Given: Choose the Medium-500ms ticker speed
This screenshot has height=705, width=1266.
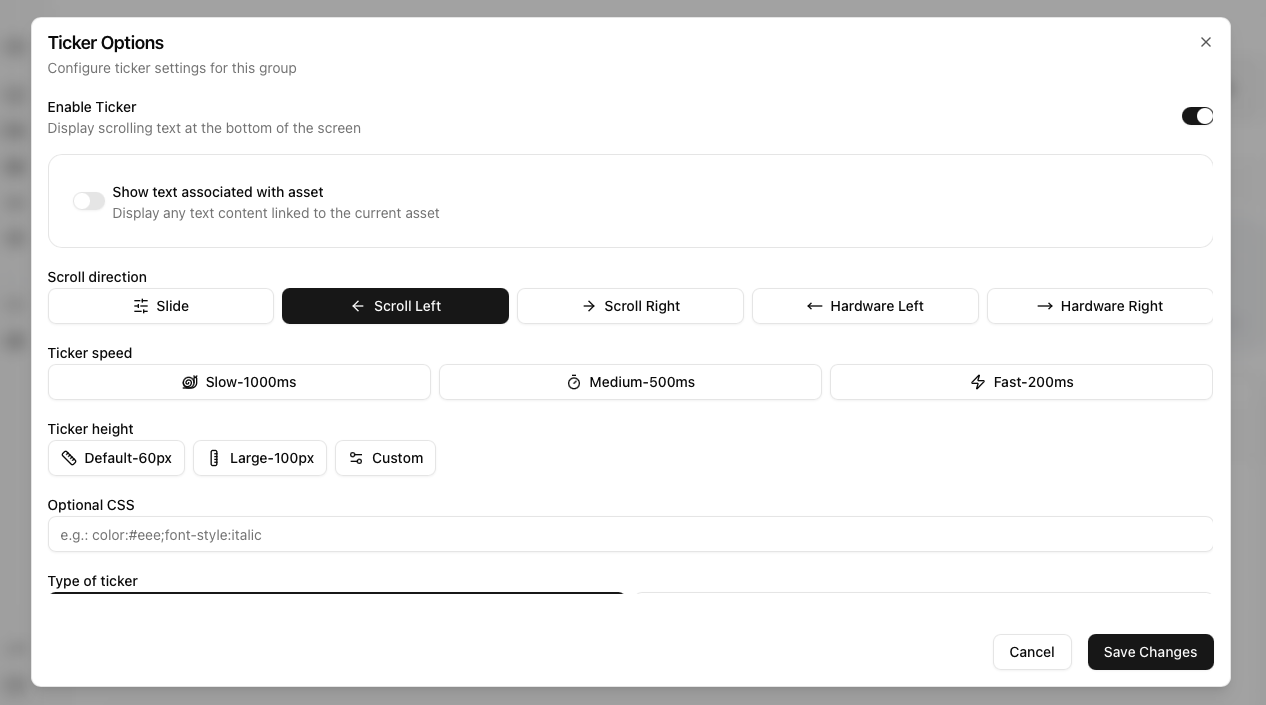Looking at the screenshot, I should pyautogui.click(x=630, y=382).
